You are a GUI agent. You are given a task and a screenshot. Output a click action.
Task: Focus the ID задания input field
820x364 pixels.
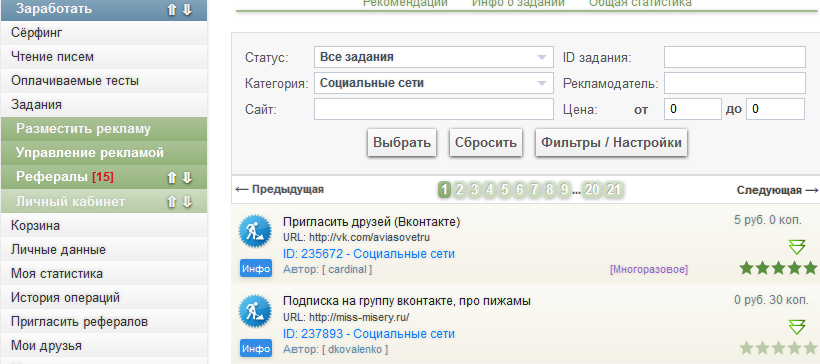pyautogui.click(x=735, y=57)
